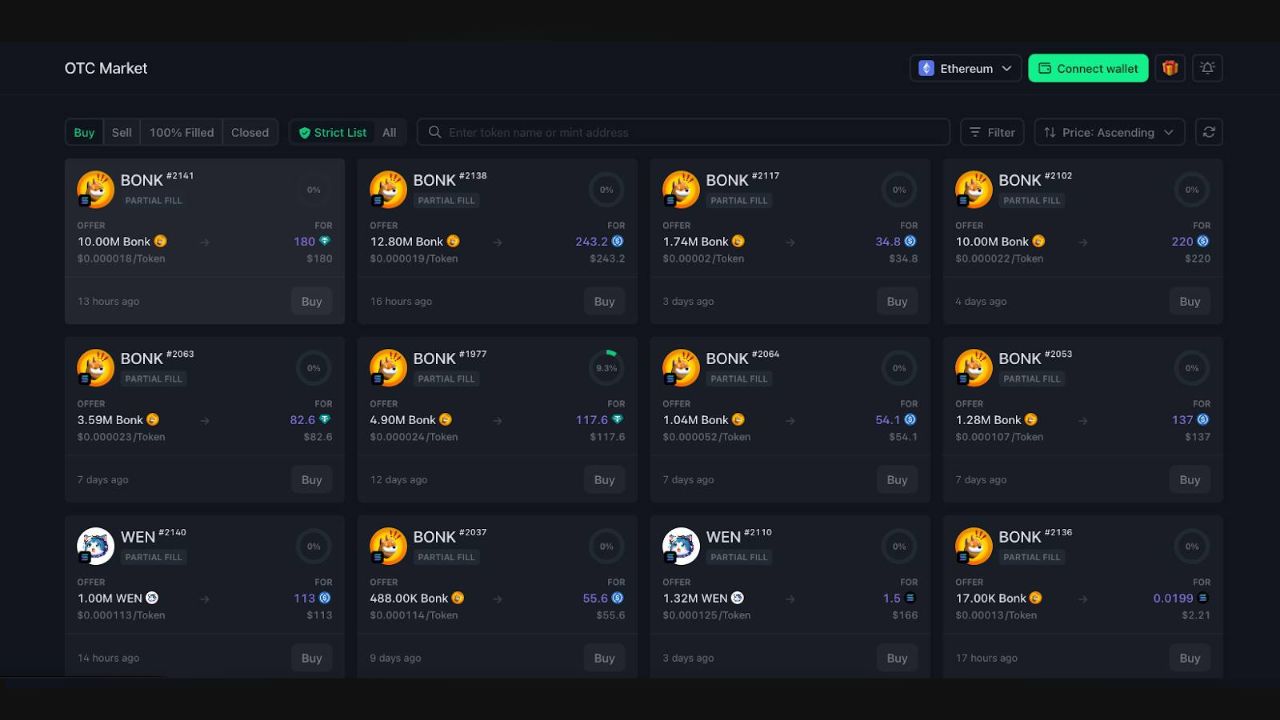The image size is (1280, 720).
Task: Click the BONK #2053 token avatar
Action: [x=974, y=367]
